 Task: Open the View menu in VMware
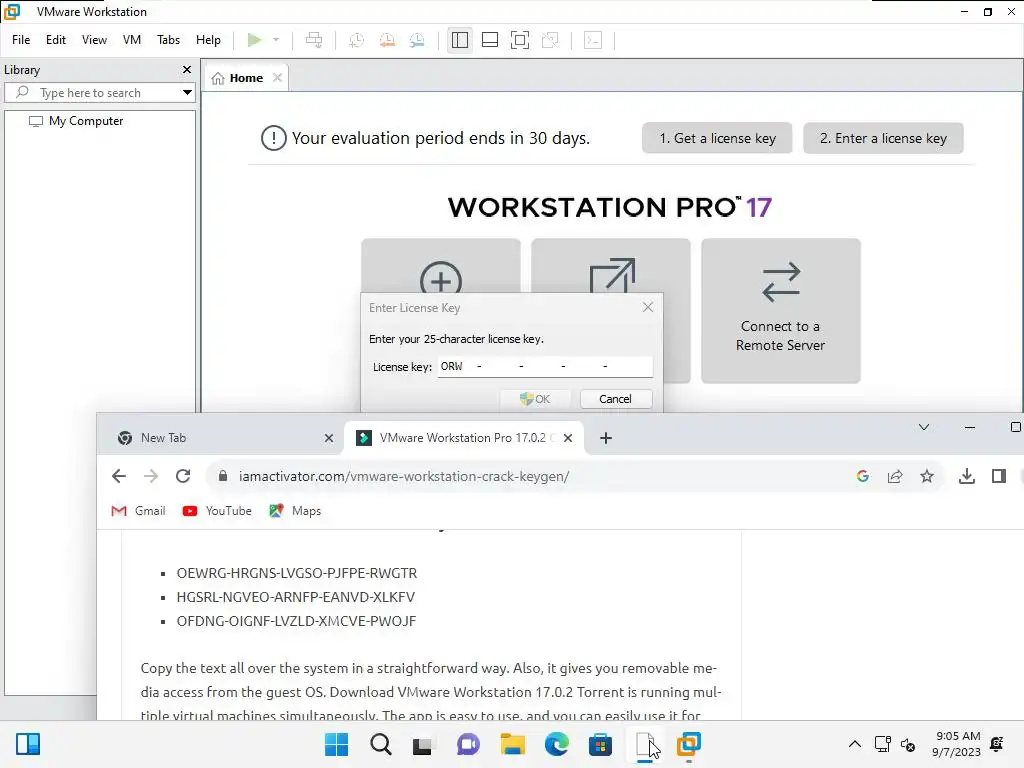94,40
